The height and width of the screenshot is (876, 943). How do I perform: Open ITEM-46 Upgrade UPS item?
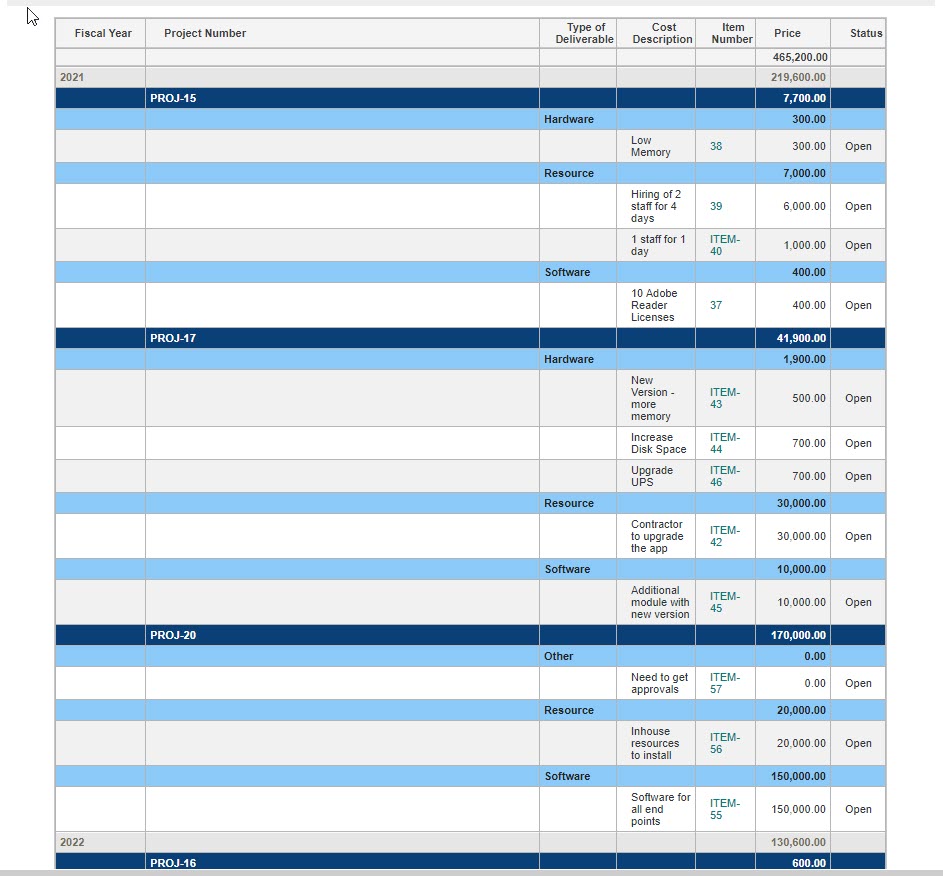pos(725,476)
